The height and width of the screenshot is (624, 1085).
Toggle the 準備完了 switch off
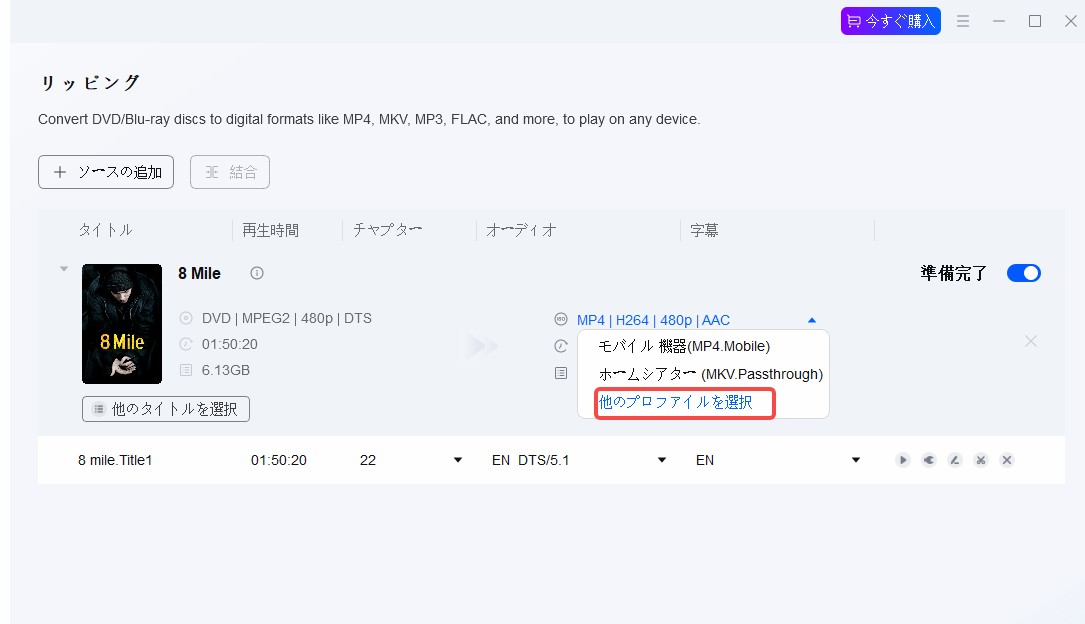click(1023, 273)
